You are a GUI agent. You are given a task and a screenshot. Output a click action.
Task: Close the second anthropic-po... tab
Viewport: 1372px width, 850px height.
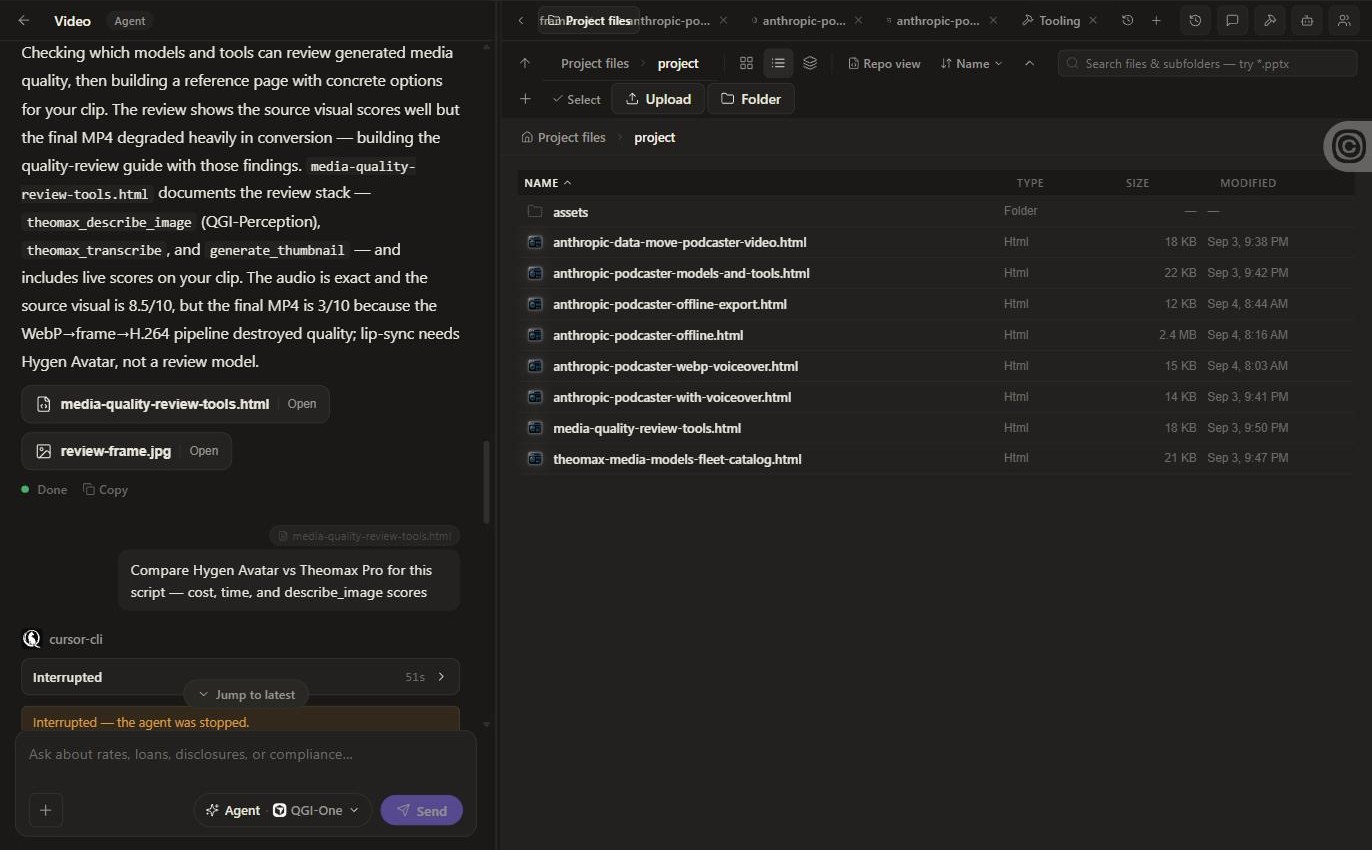point(858,21)
